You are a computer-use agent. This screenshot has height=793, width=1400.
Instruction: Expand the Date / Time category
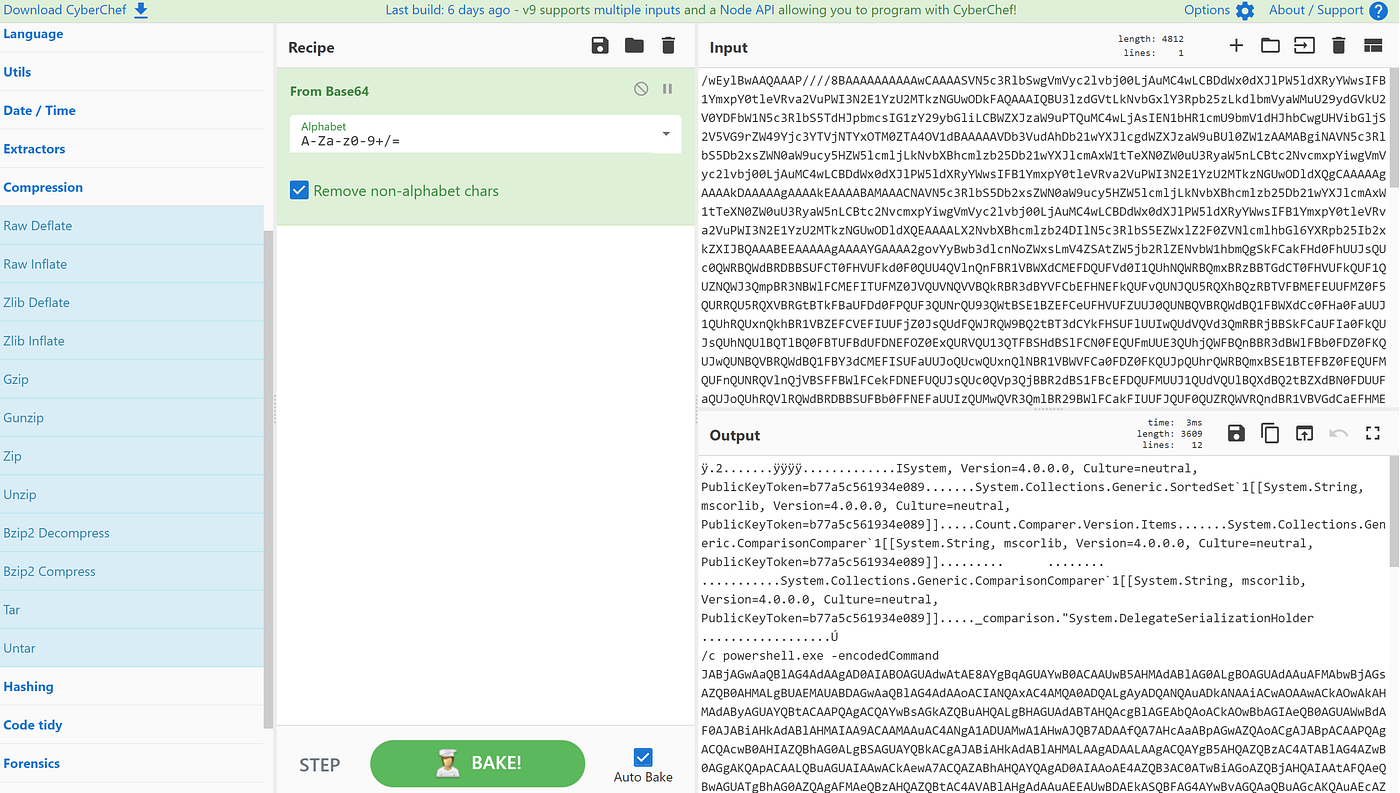click(x=39, y=110)
